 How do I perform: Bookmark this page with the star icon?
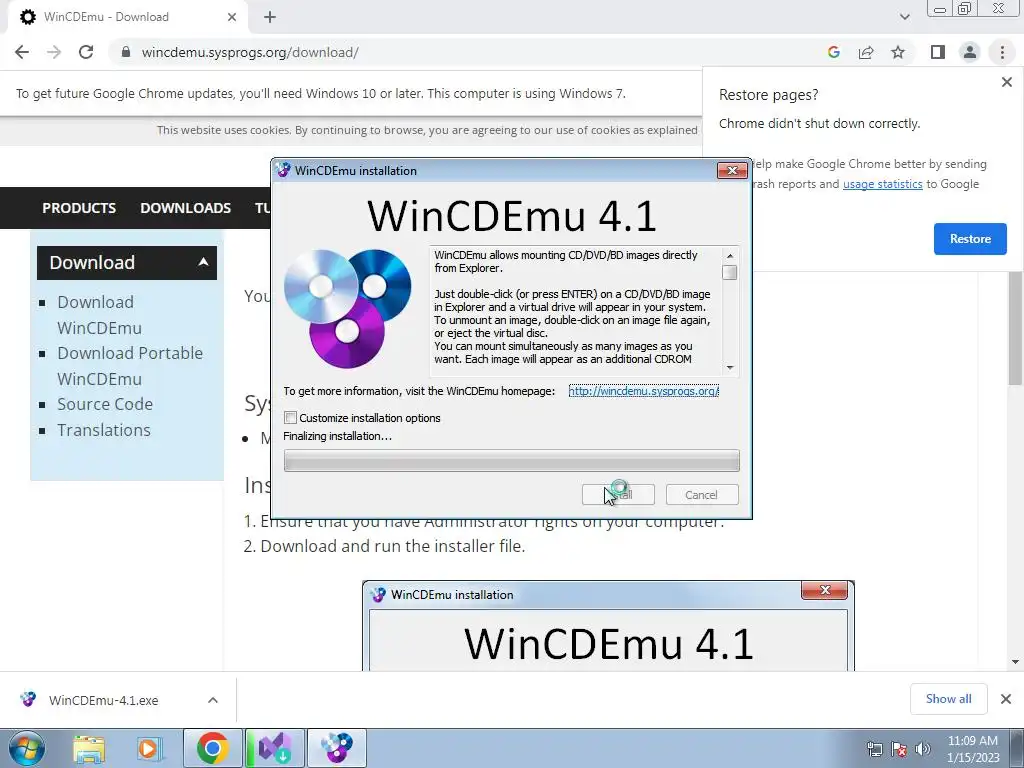898,52
